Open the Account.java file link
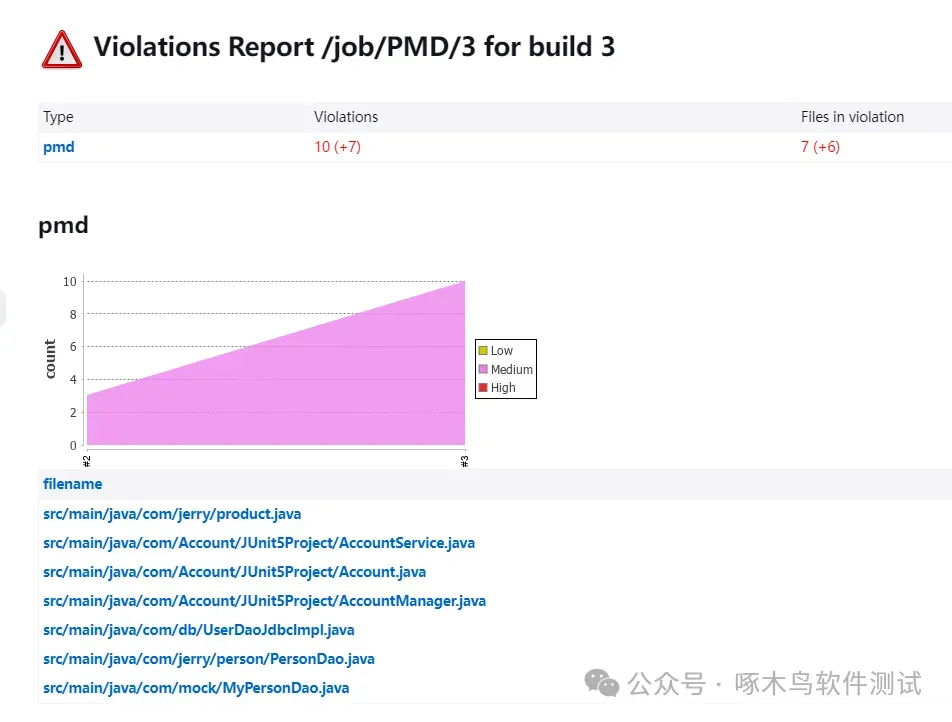The image size is (952, 722). tap(234, 572)
